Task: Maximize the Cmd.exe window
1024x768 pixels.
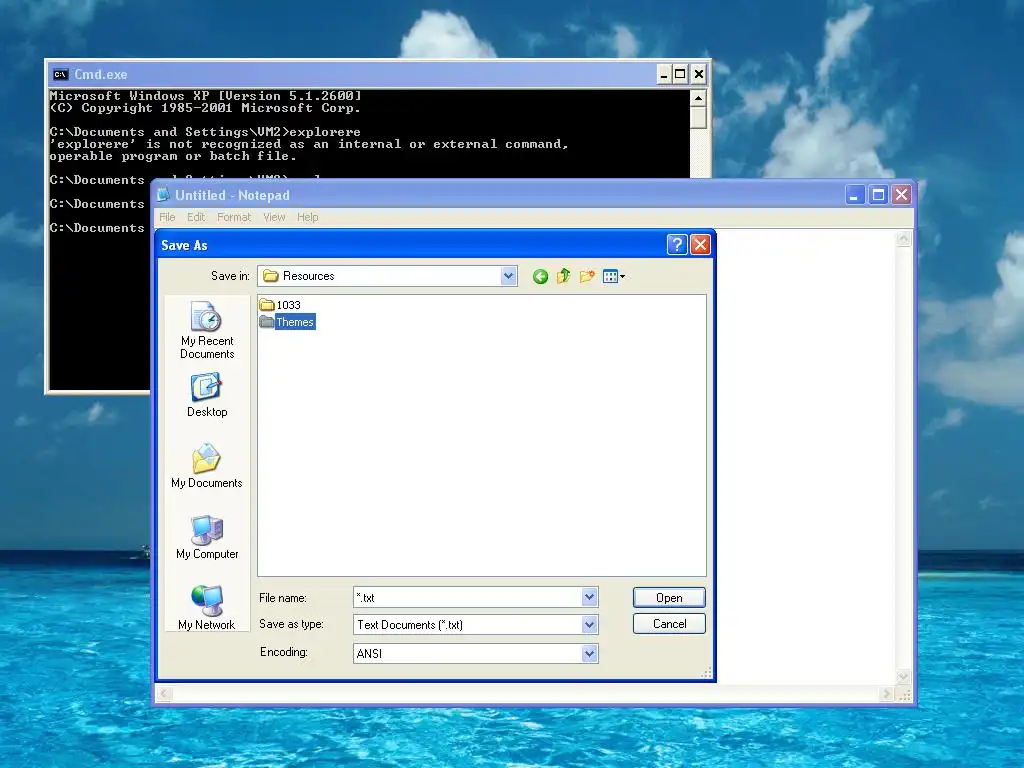Action: (x=680, y=74)
